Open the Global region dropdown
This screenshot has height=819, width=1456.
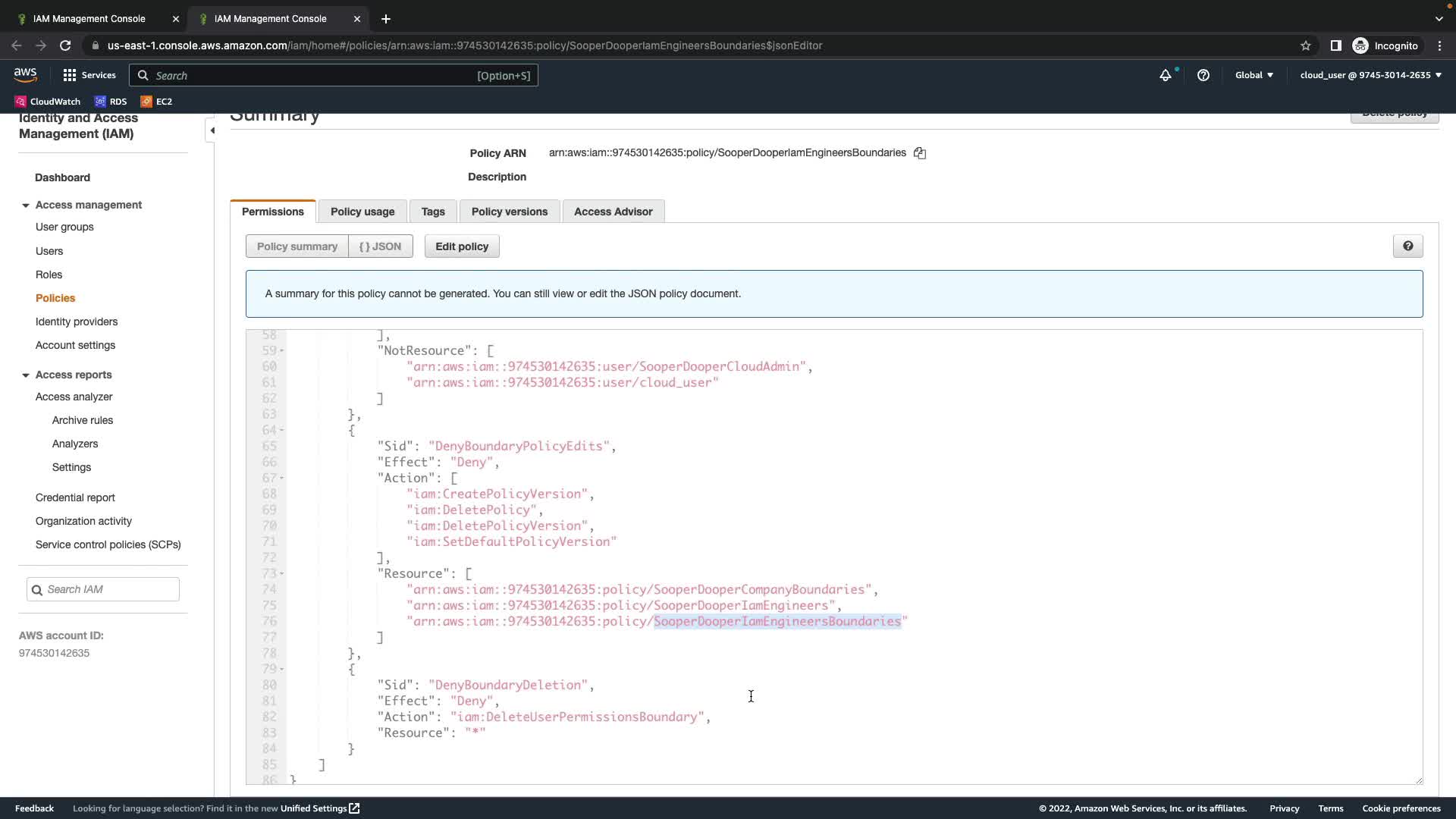(1254, 75)
